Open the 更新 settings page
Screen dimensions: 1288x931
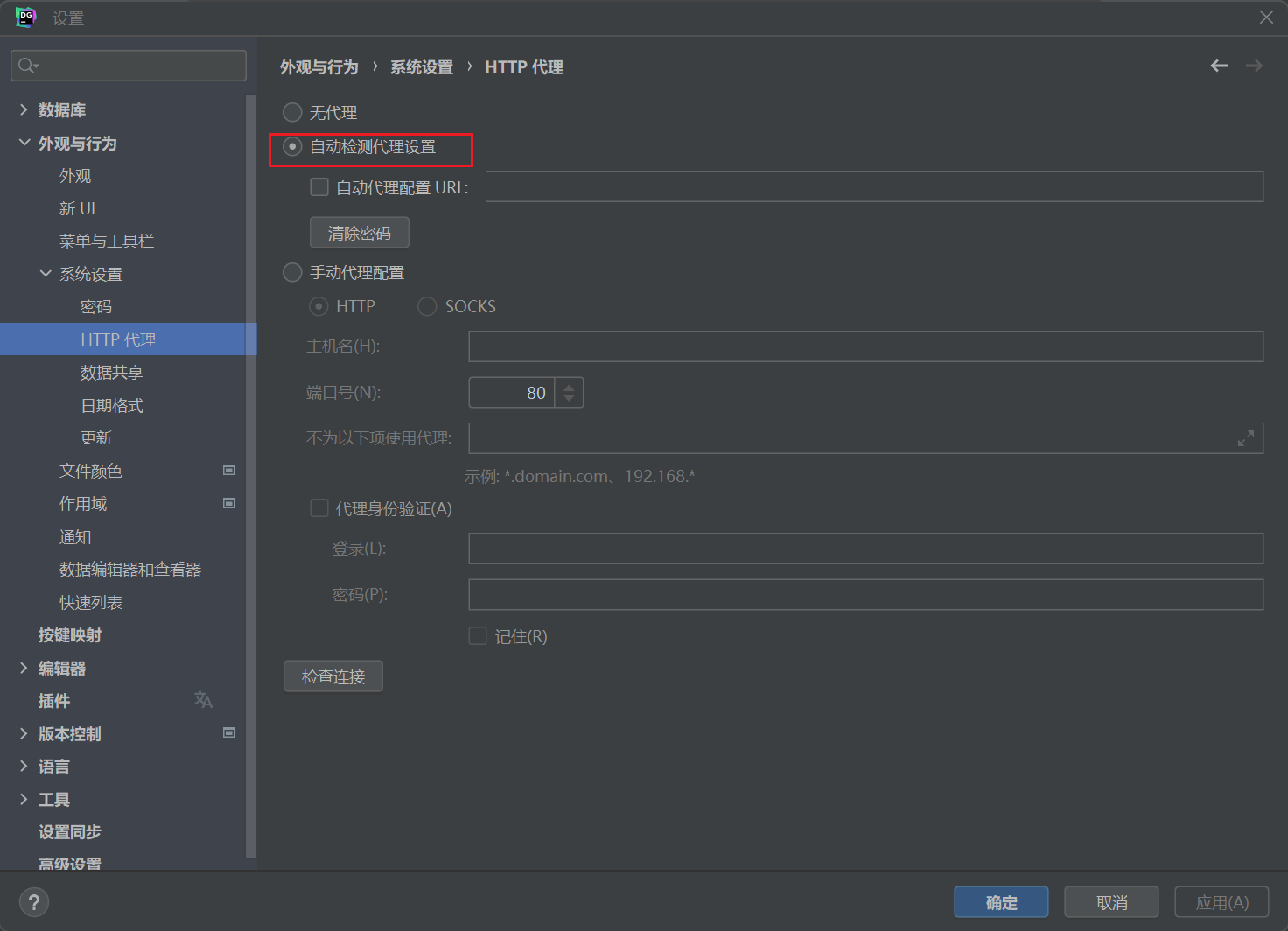(x=96, y=438)
